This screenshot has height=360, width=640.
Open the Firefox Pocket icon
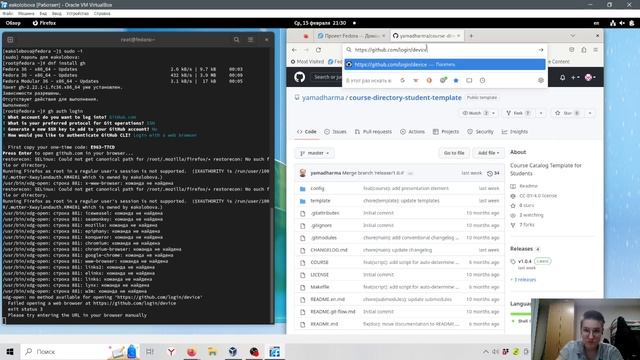coord(571,50)
